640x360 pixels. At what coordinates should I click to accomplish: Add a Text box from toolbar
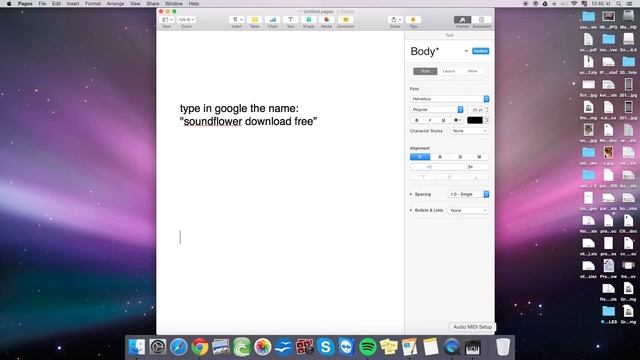click(290, 20)
